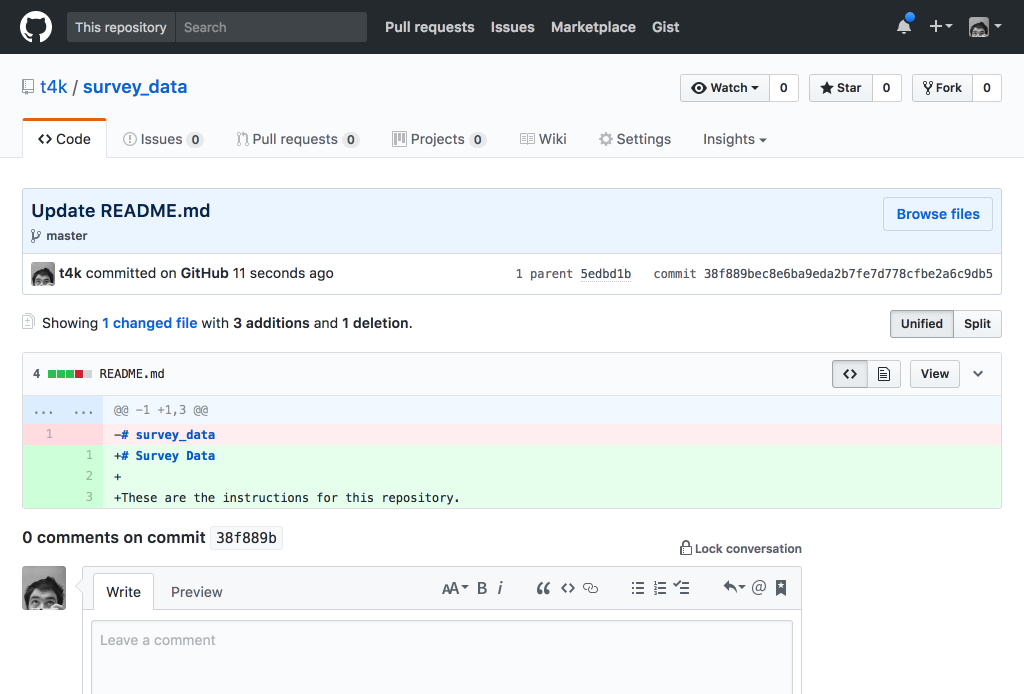1024x694 pixels.
Task: Display the rich diff for README.md
Action: (884, 374)
